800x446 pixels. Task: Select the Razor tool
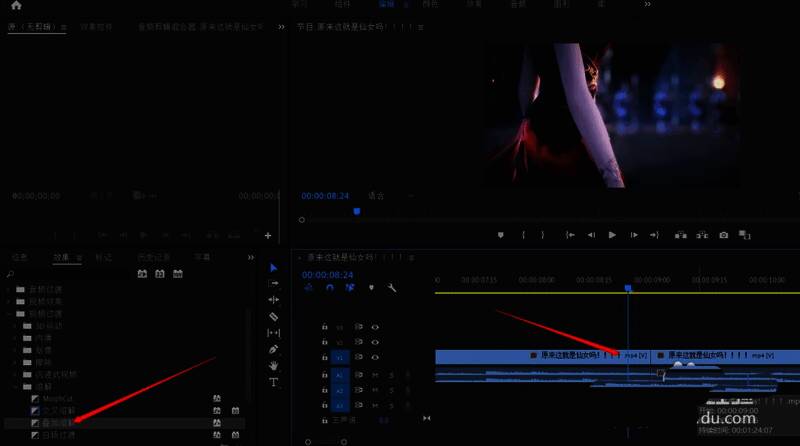pyautogui.click(x=274, y=316)
